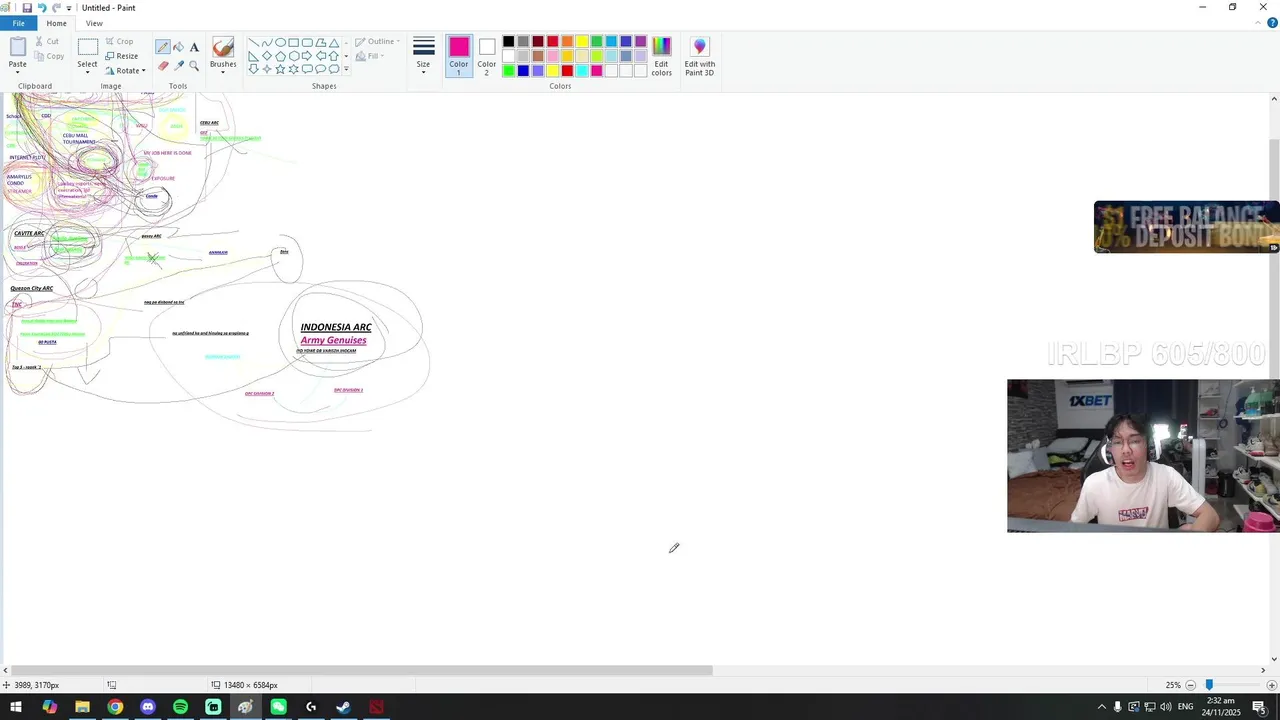This screenshot has height=720, width=1280.
Task: Choose the Rectangle shape
Action: pos(294,43)
